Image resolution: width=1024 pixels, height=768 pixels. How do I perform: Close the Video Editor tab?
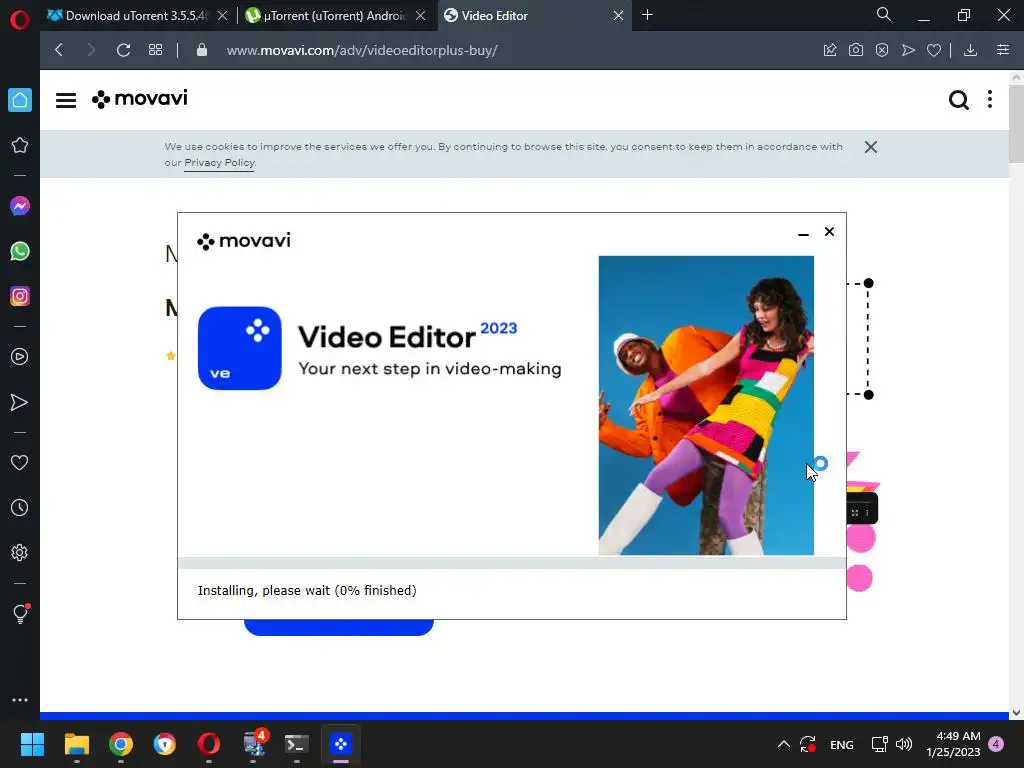[x=618, y=16]
